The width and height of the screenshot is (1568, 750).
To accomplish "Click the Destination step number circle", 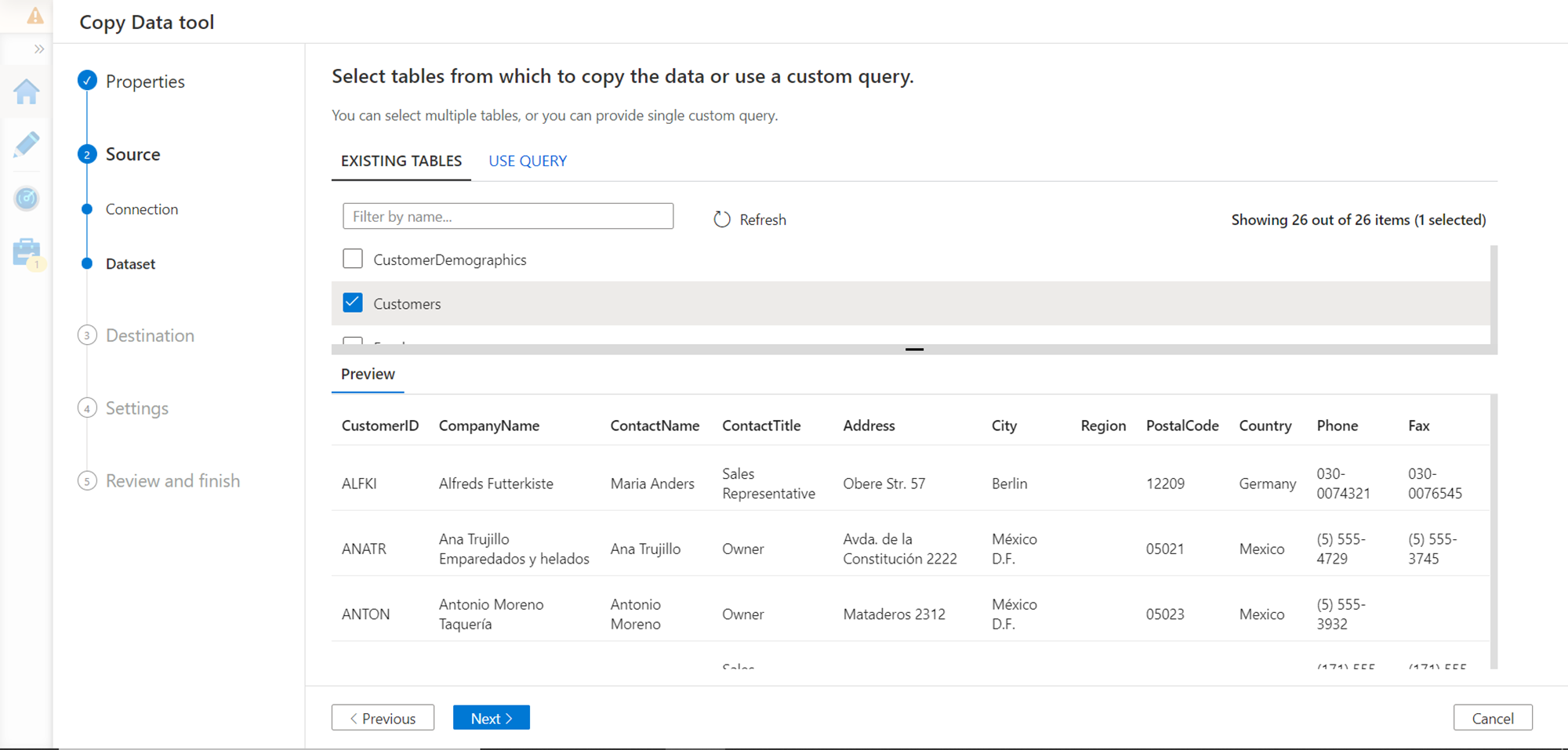I will tap(87, 335).
